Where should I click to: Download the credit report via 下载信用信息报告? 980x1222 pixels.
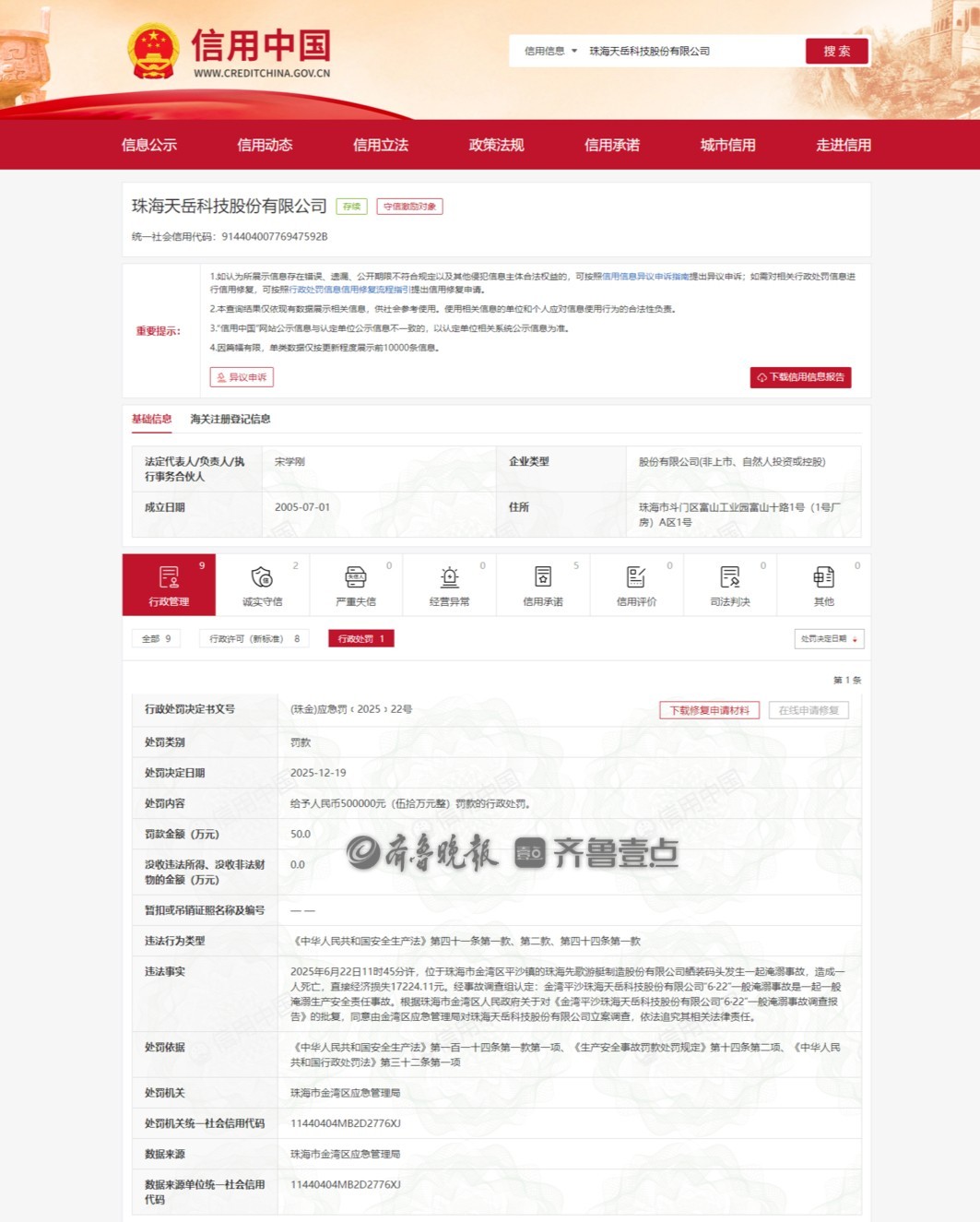click(x=800, y=377)
